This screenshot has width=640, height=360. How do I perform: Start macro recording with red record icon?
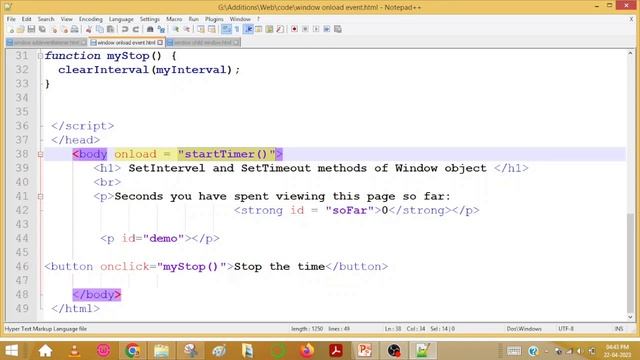coord(294,29)
